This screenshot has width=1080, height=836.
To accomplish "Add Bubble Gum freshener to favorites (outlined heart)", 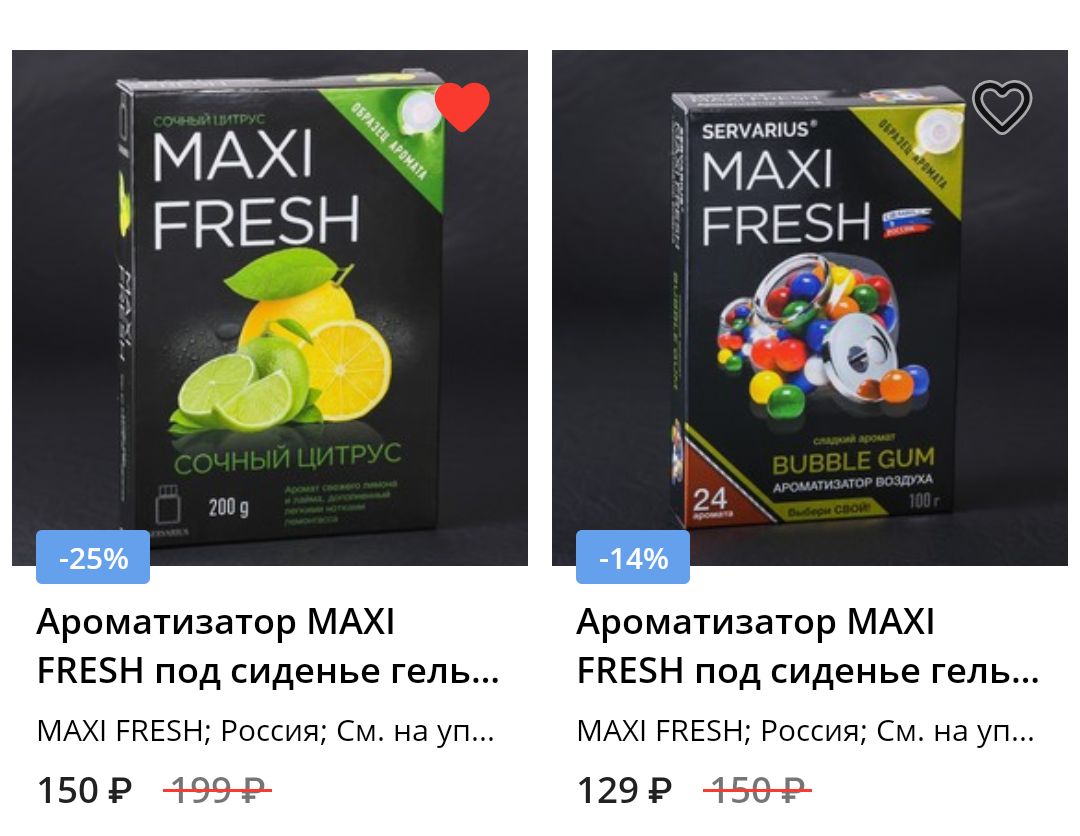I will [1002, 106].
